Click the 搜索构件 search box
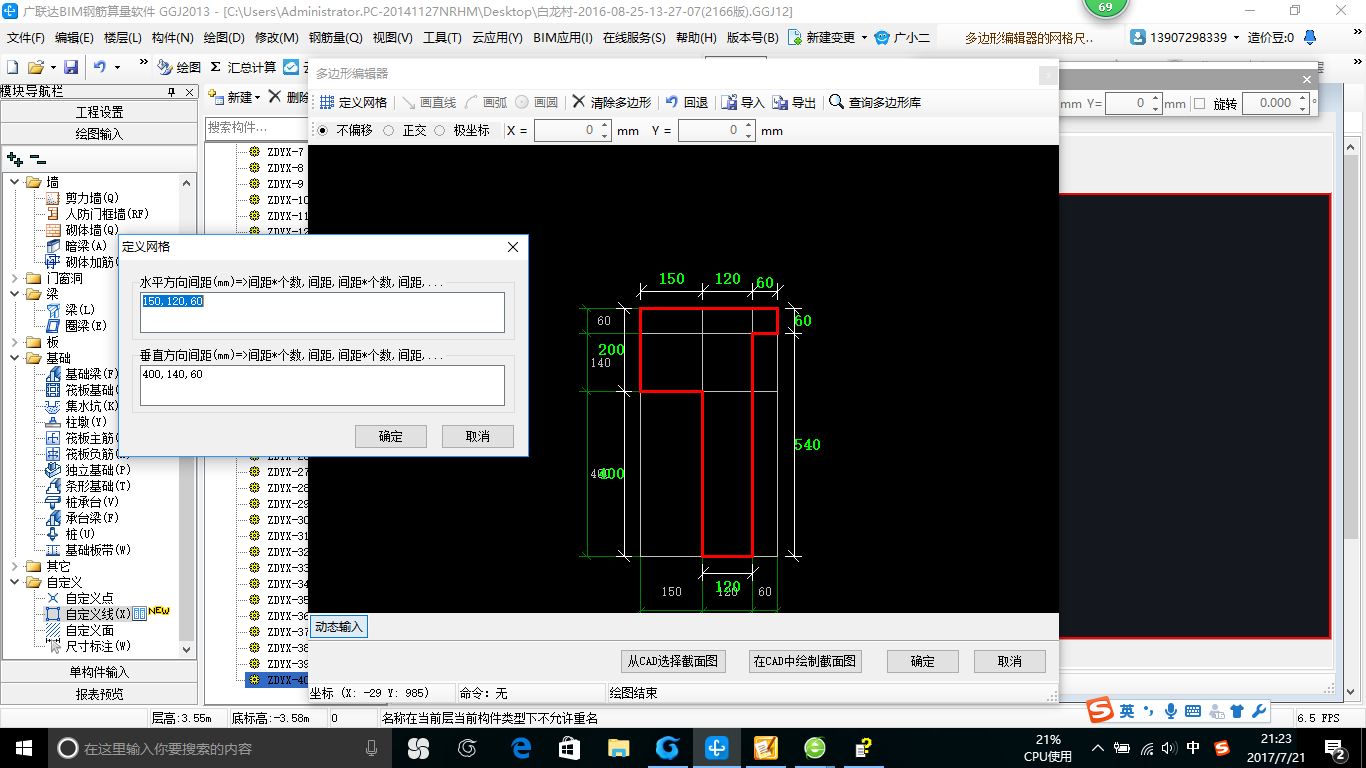1366x768 pixels. (x=255, y=128)
